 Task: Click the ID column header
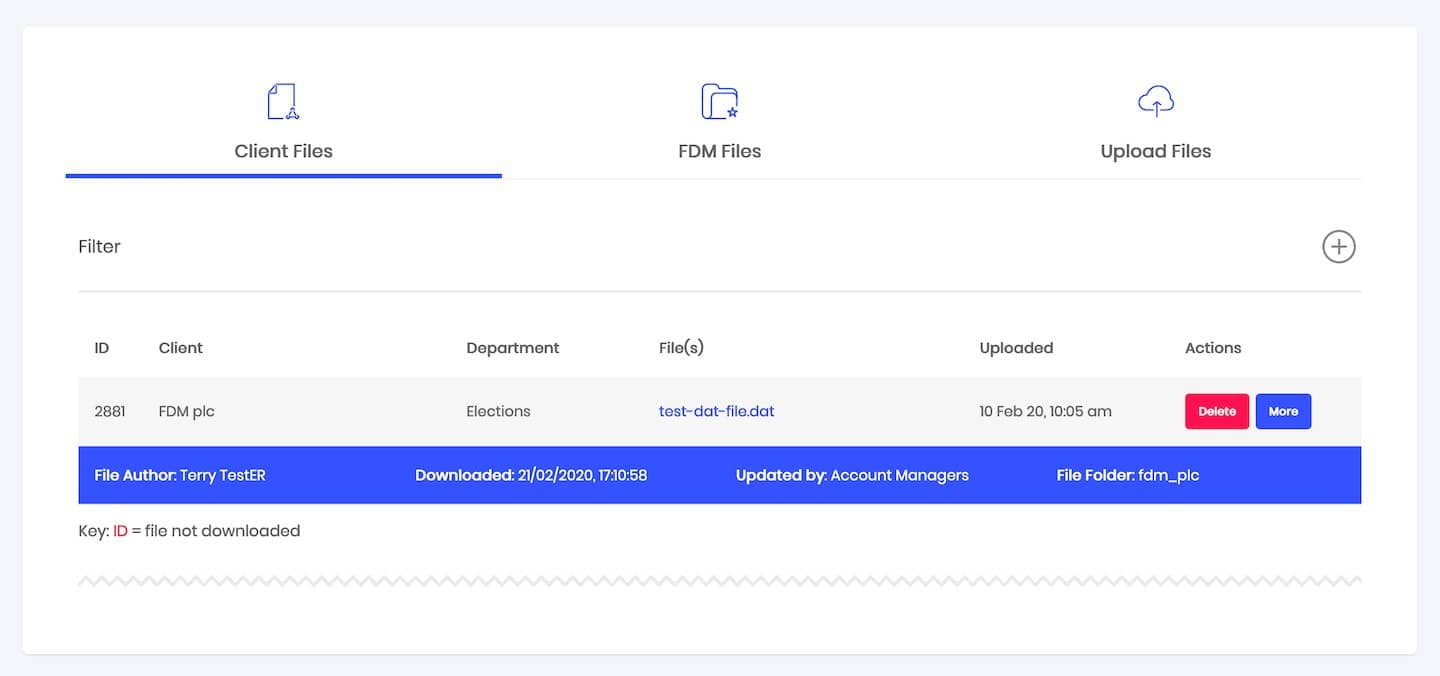tap(101, 348)
